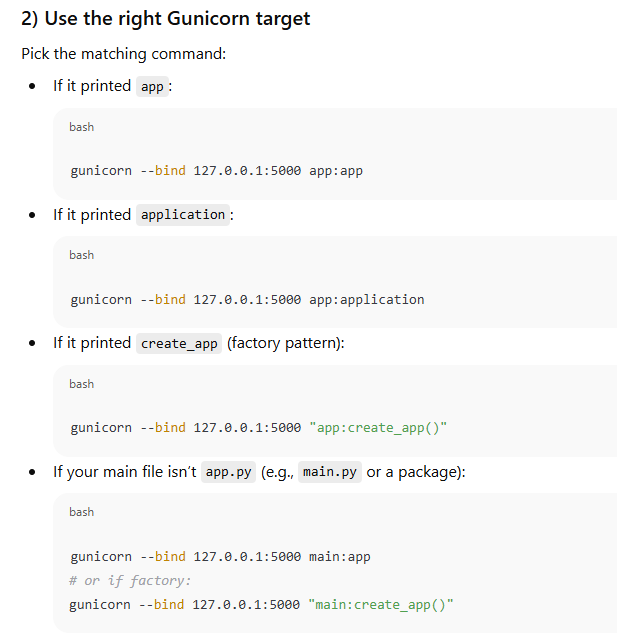Click the bash label above app:application command

click(x=81, y=255)
